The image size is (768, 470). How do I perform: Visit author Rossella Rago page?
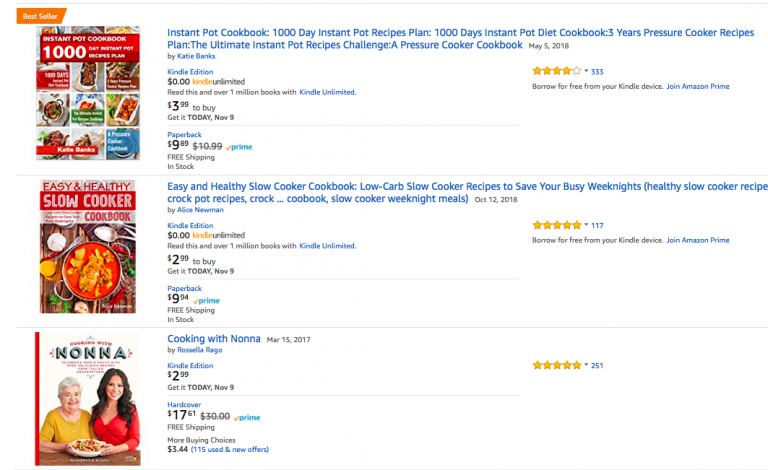[199, 350]
